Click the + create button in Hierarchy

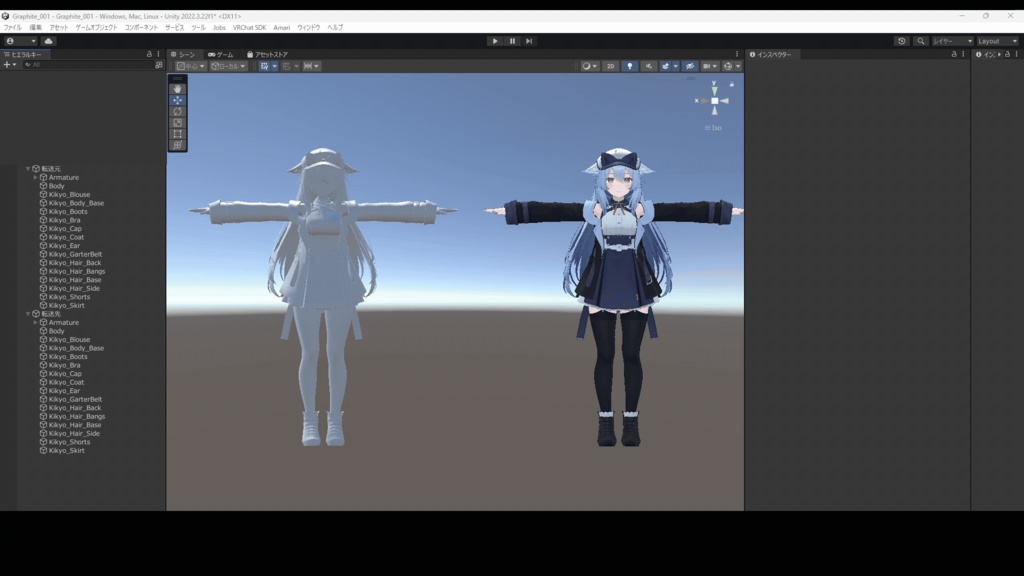[7, 64]
